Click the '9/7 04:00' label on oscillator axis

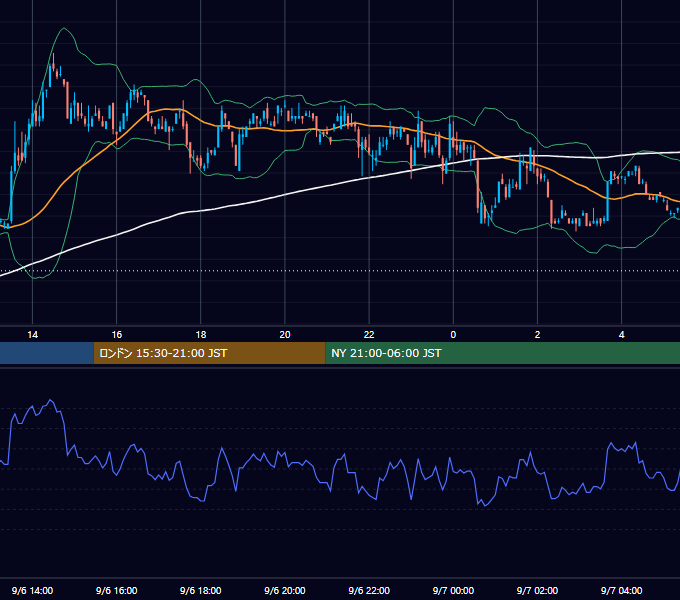(621, 590)
